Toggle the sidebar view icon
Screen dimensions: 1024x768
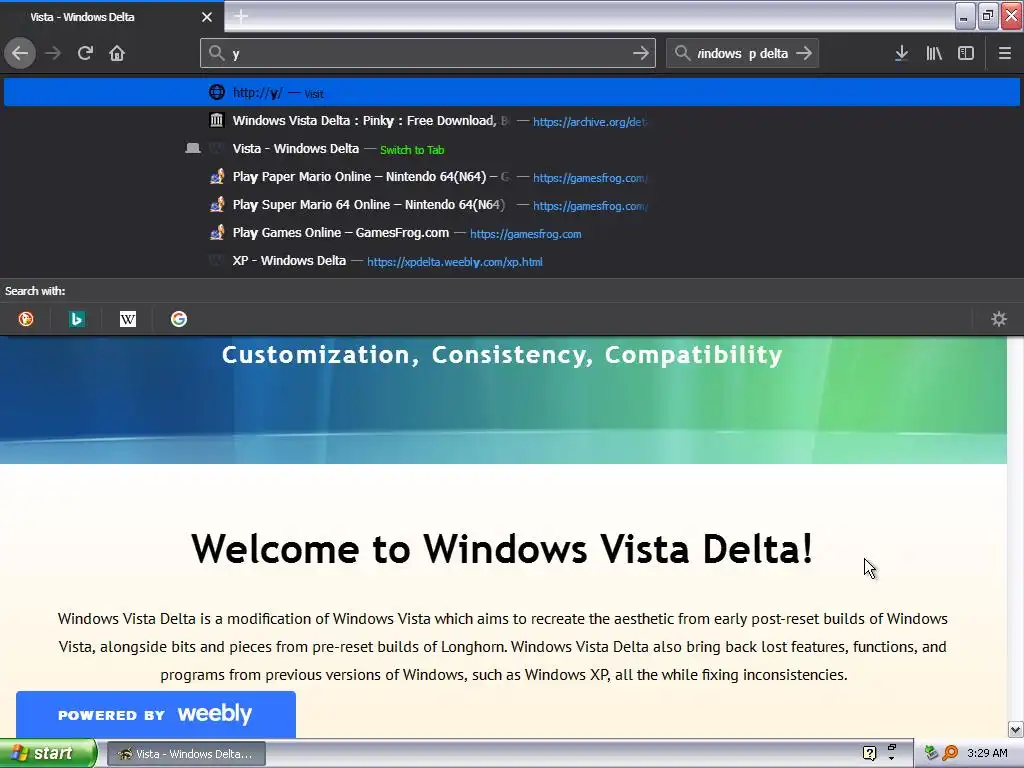point(966,53)
